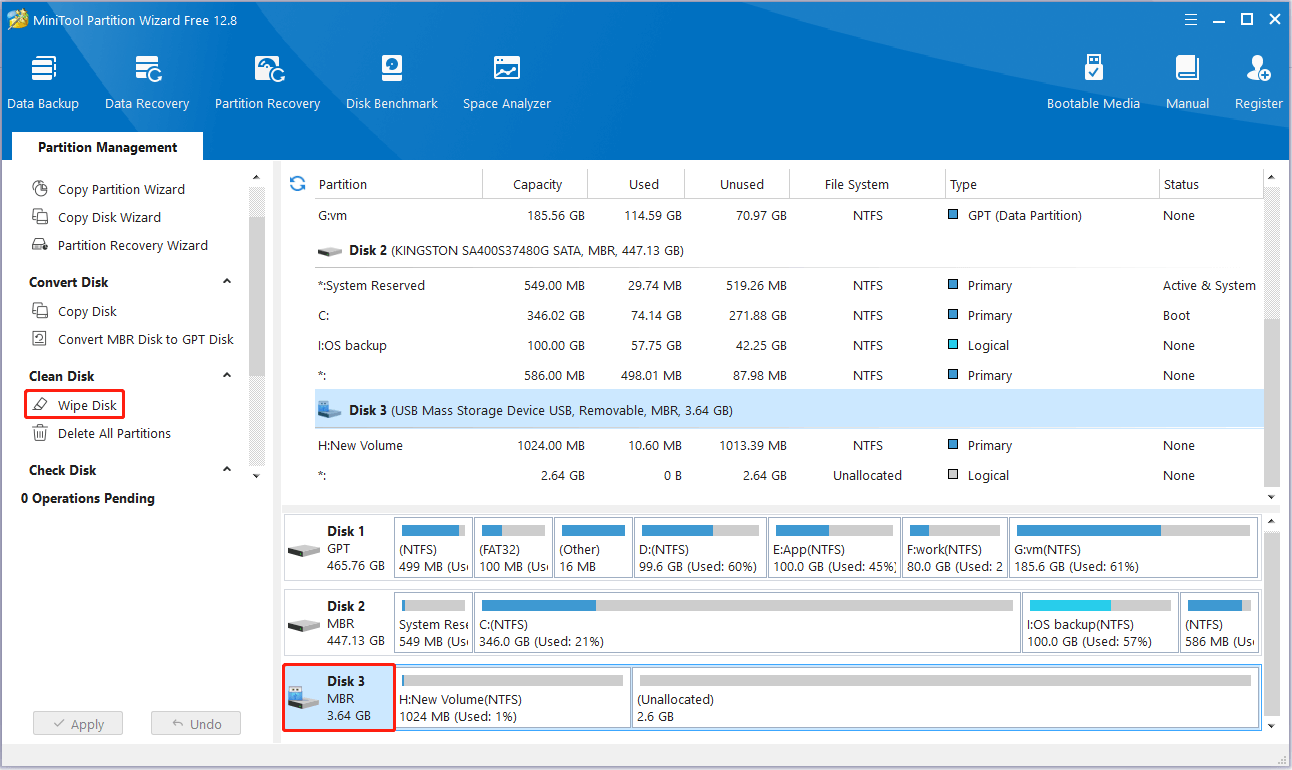Refresh the partition list with the reload icon
Image resolution: width=1292 pixels, height=770 pixels.
297,184
